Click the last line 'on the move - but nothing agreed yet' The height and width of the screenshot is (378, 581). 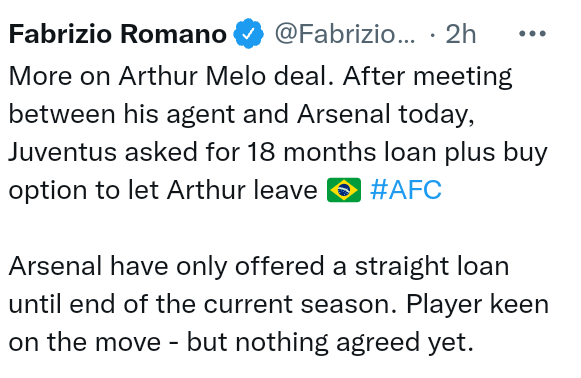(241, 342)
